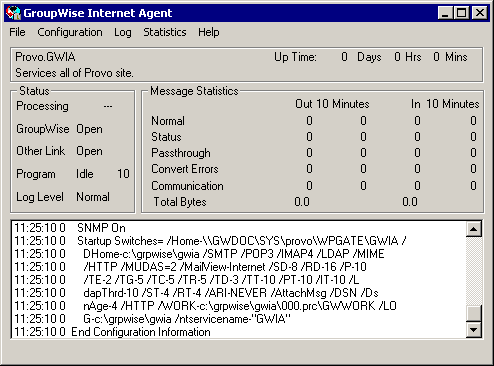Click the log scrollbar thumb
Viewport: 494px width, 366px height.
point(474,313)
